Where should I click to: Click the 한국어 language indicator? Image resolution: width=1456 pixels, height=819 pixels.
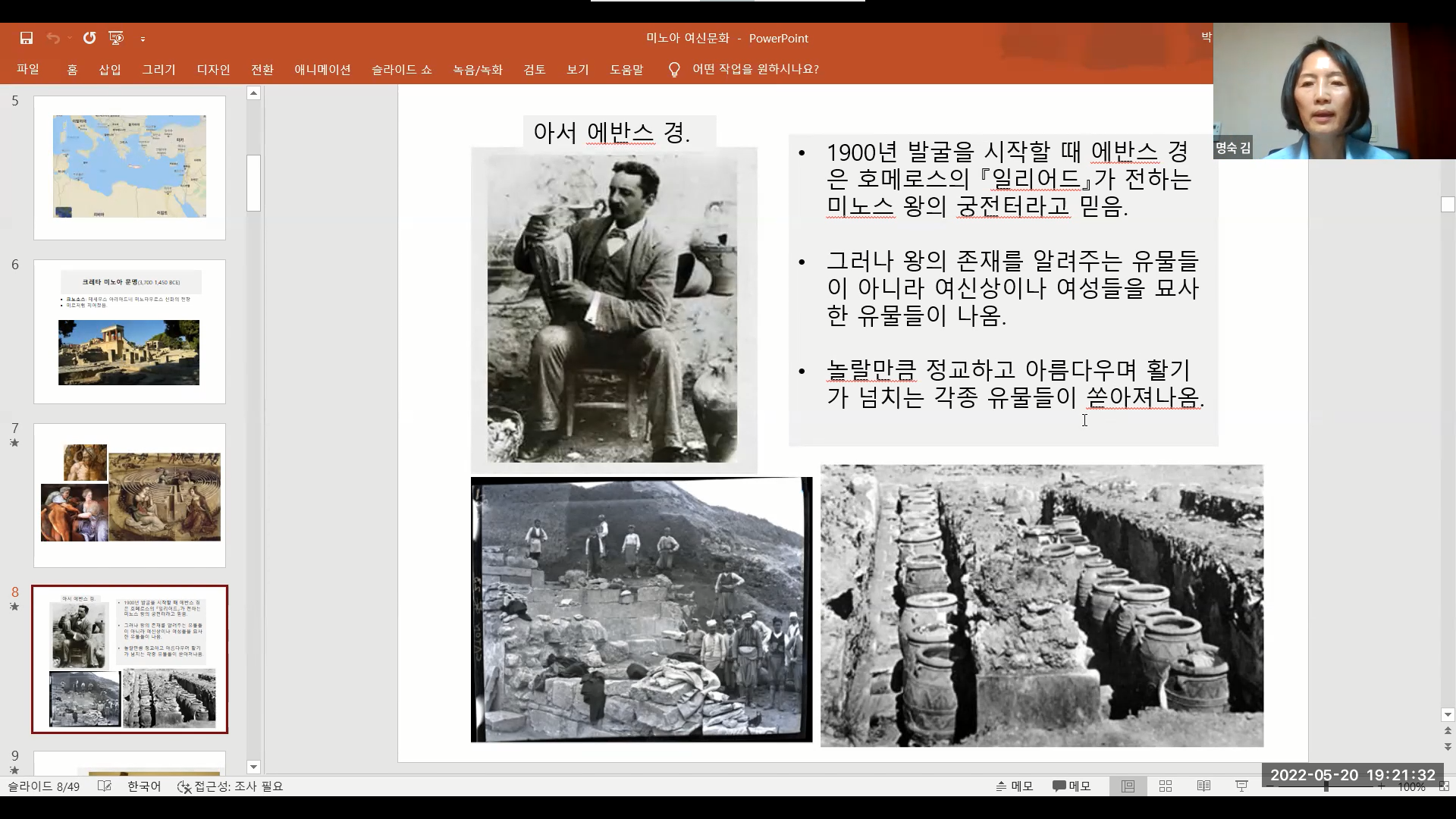click(144, 786)
